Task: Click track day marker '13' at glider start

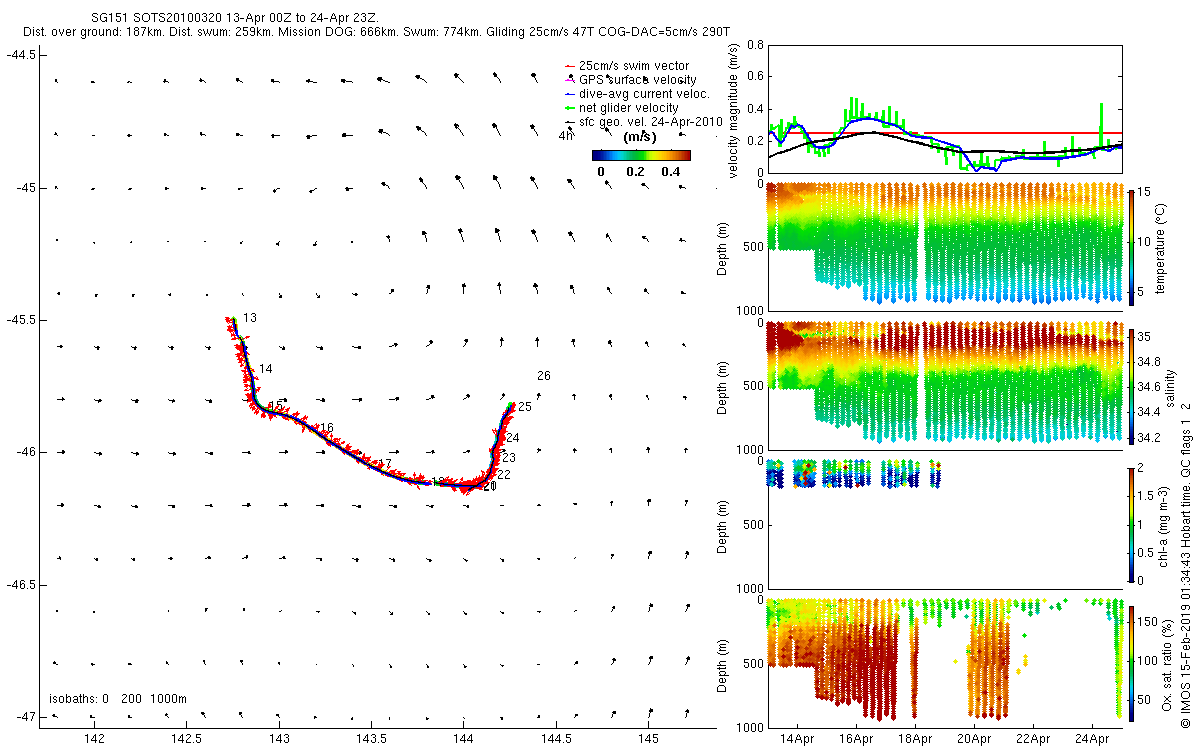Action: pyautogui.click(x=250, y=318)
